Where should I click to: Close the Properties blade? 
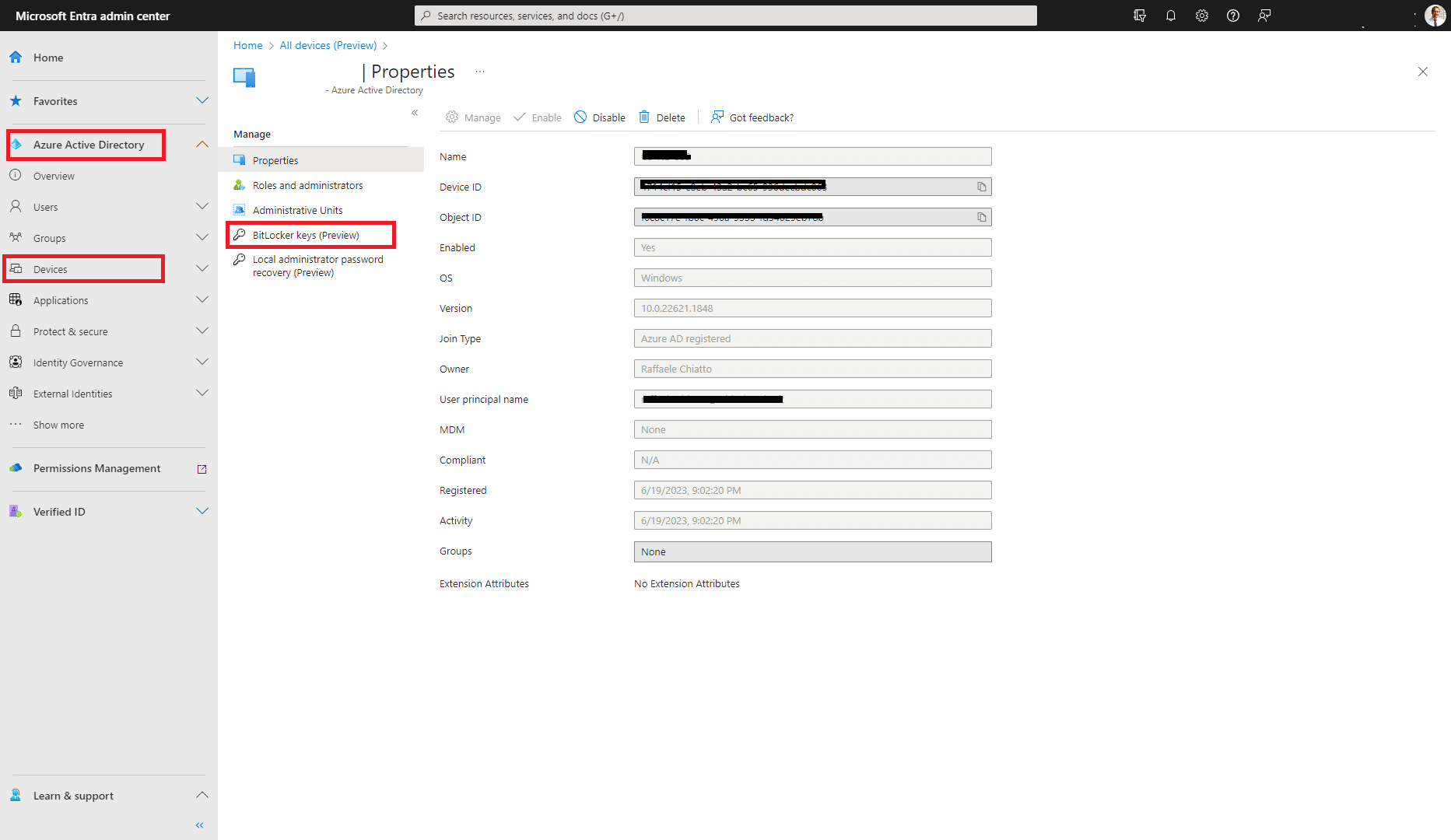click(1423, 72)
